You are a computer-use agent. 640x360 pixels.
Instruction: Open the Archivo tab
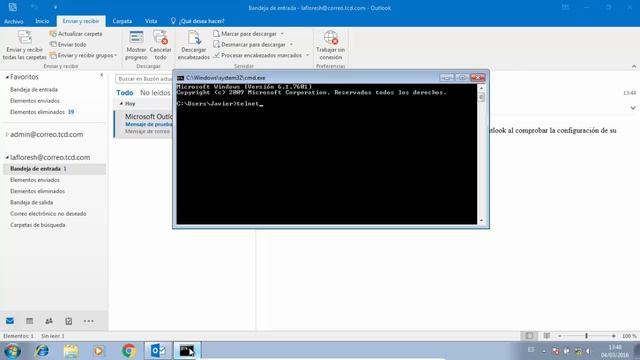(14, 21)
